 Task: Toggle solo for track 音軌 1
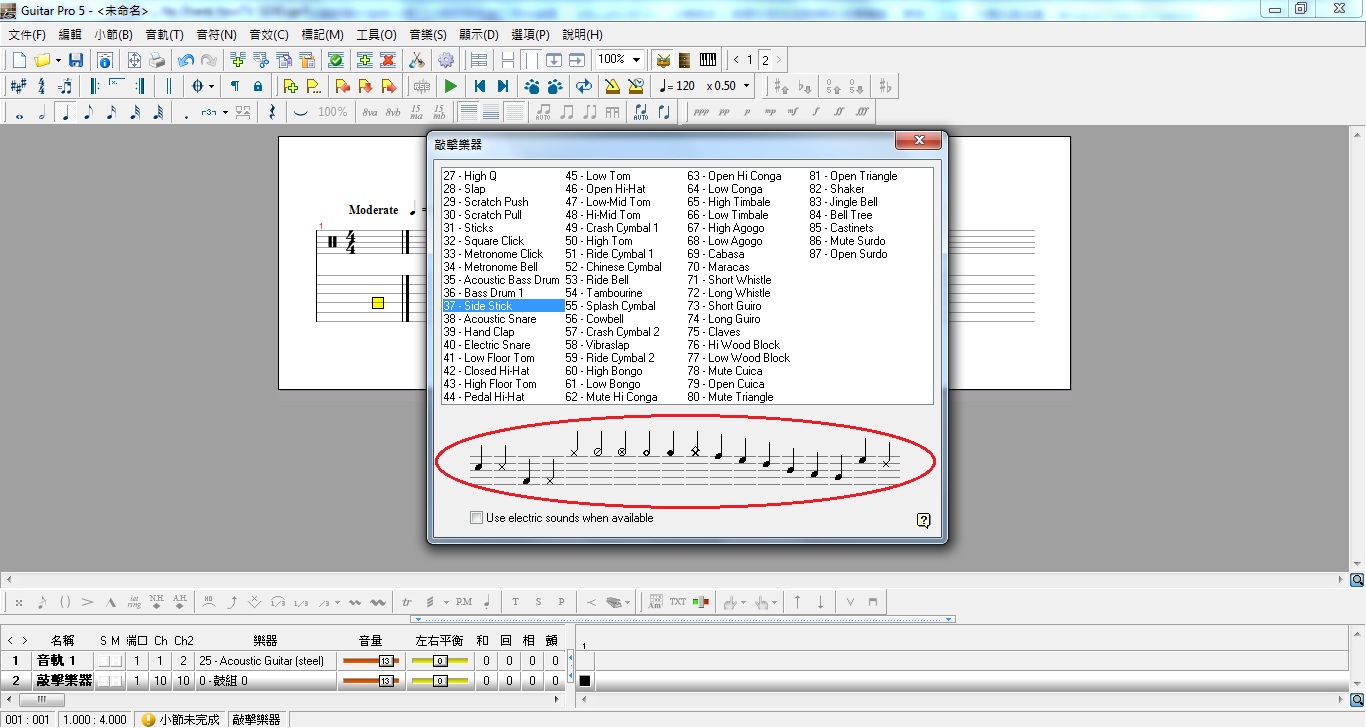click(104, 661)
